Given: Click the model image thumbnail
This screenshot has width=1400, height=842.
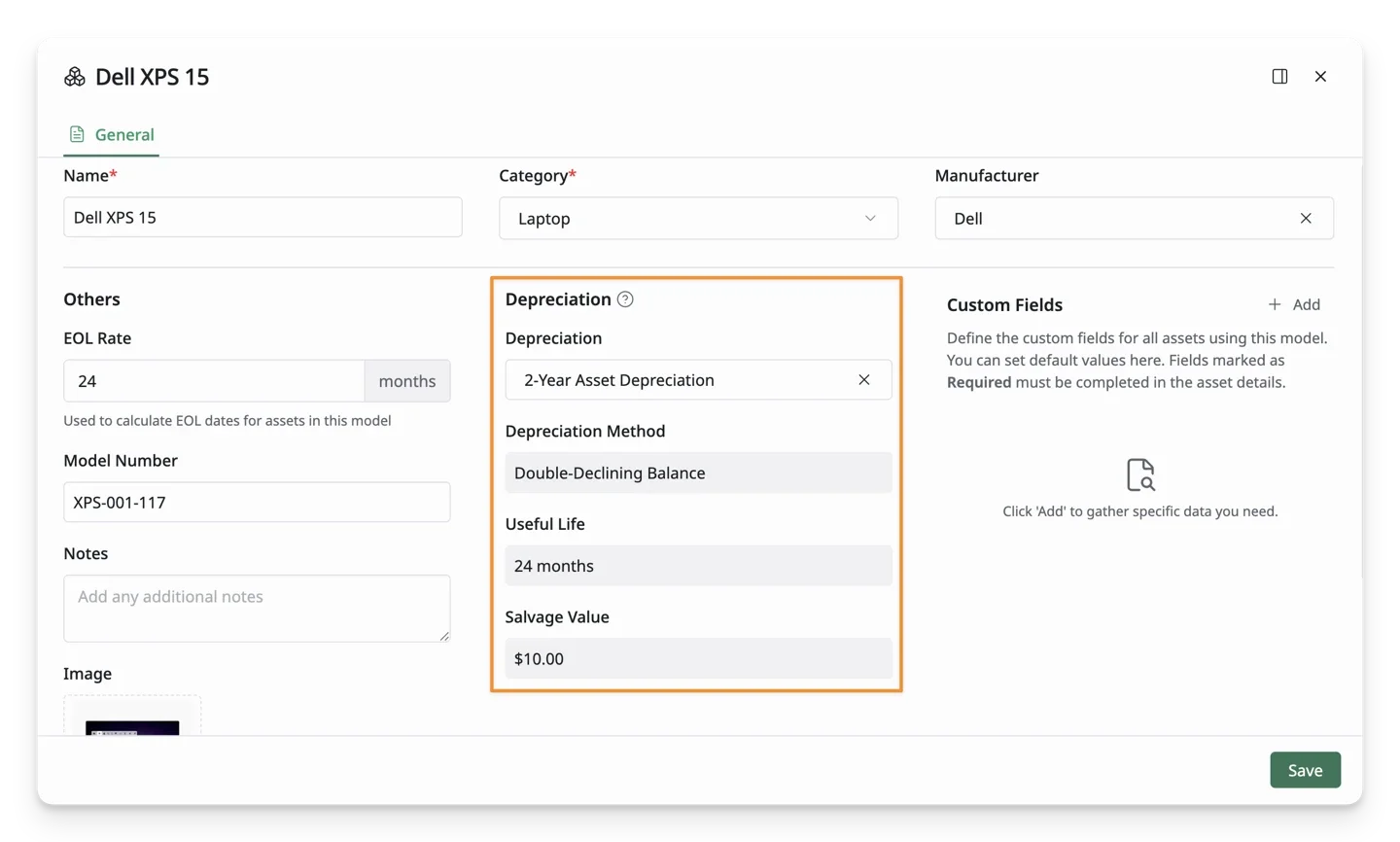Looking at the screenshot, I should (132, 726).
